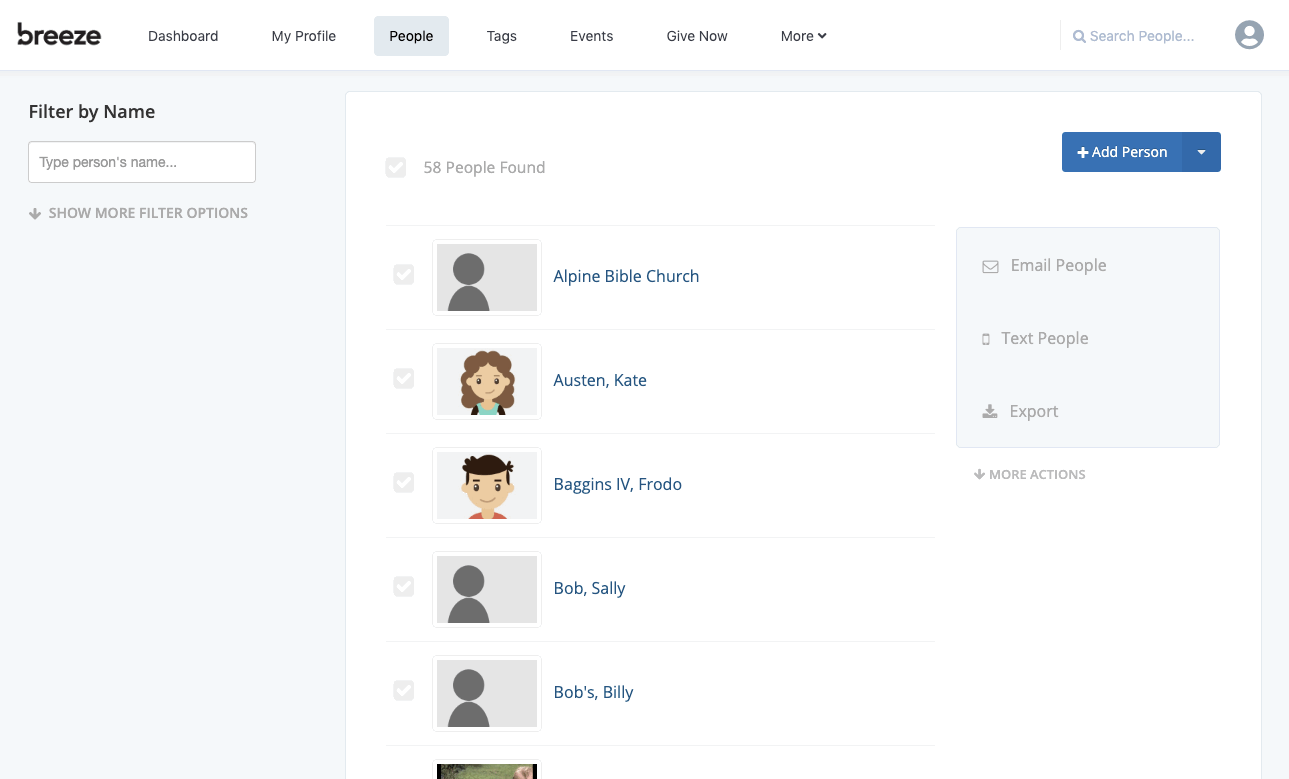Open the profile for Bob, Sally
This screenshot has width=1289, height=779.
[589, 588]
